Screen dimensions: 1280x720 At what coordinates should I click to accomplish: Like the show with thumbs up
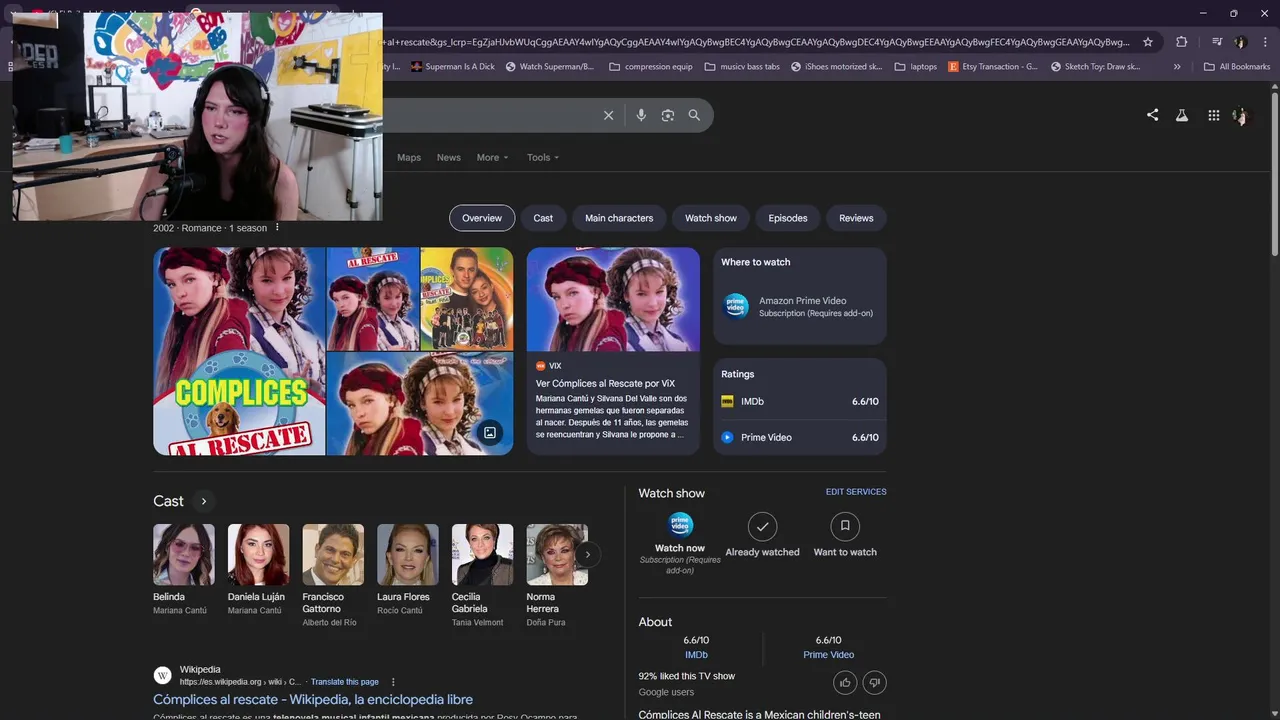pyautogui.click(x=845, y=682)
